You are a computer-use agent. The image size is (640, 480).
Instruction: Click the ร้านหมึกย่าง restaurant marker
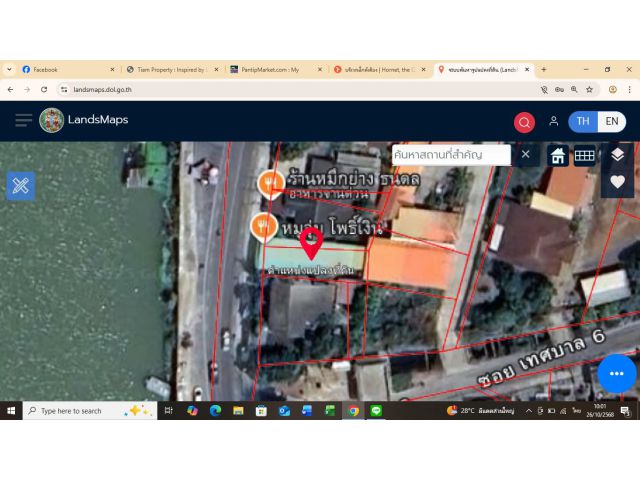click(270, 184)
